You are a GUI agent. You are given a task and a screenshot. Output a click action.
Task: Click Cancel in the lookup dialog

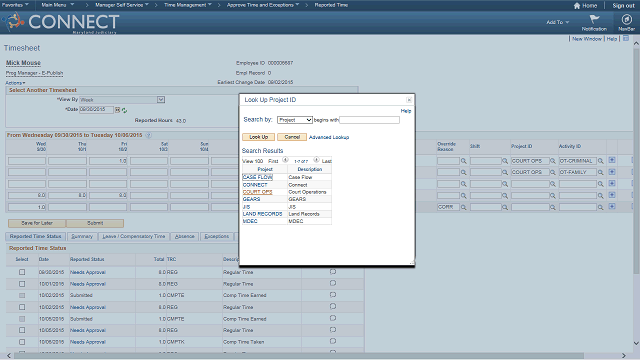click(x=292, y=137)
